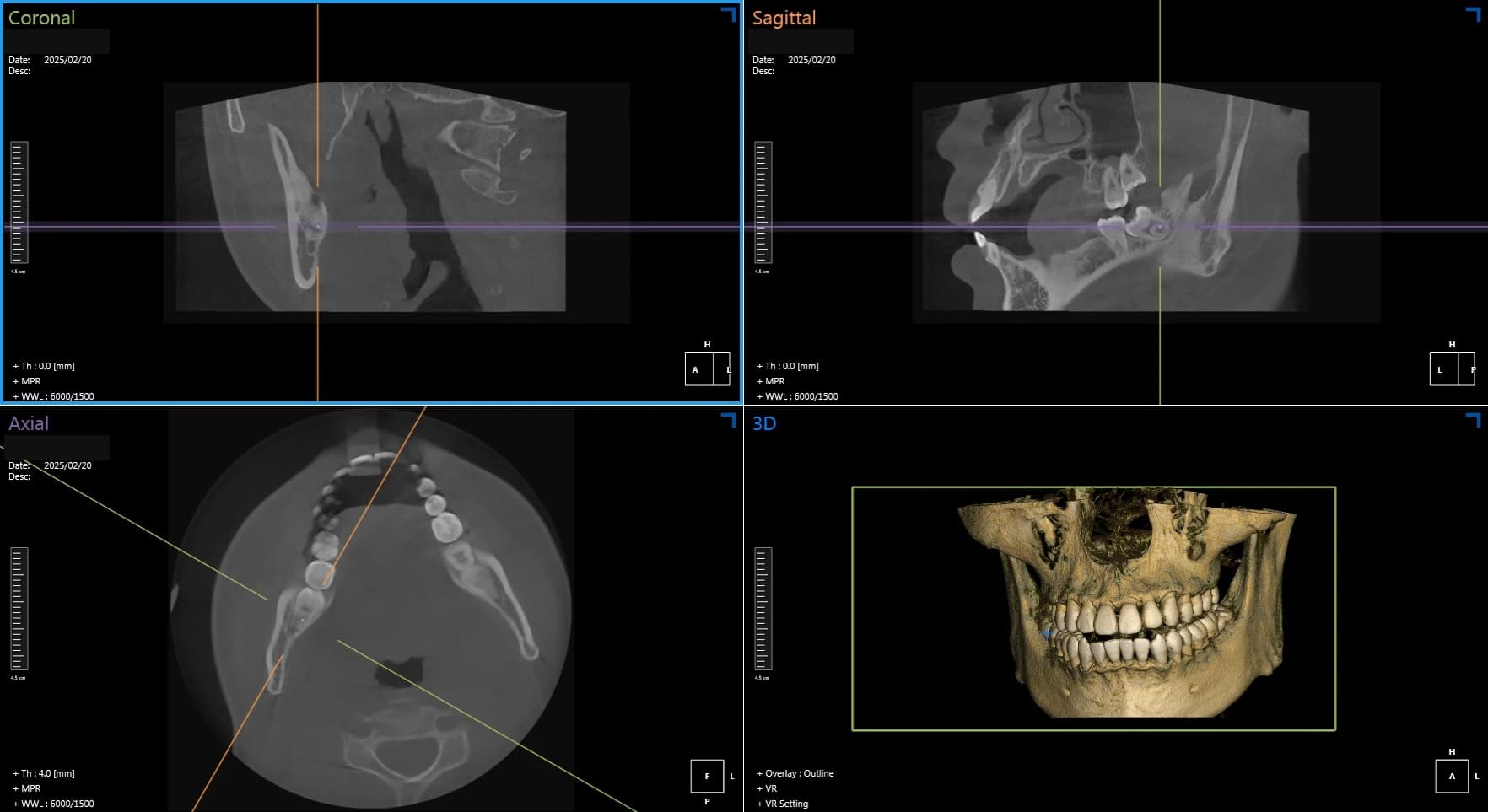The image size is (1488, 812).
Task: Open VR Setting in 3D view
Action: coord(782,804)
